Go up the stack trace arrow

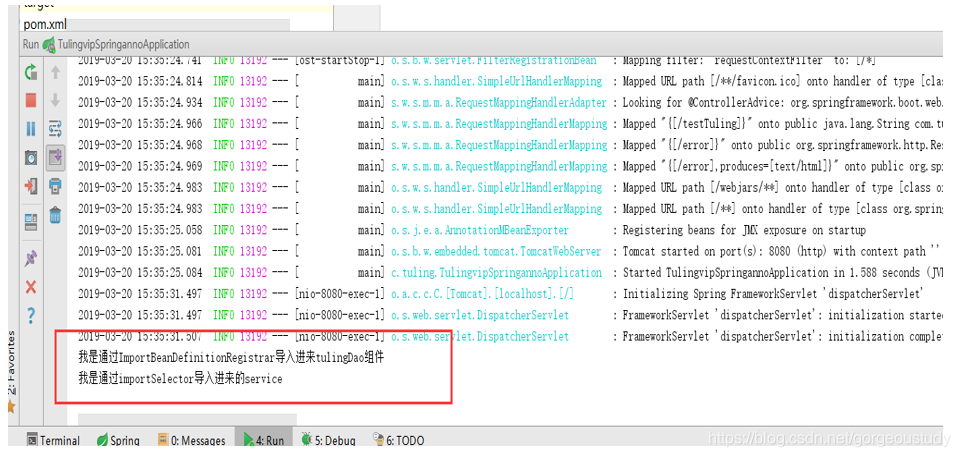coord(55,73)
